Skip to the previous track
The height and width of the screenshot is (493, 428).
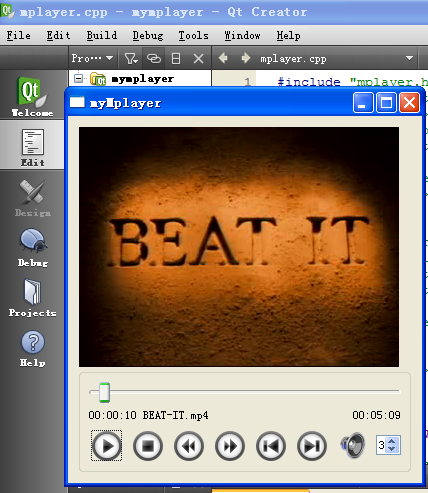(271, 446)
